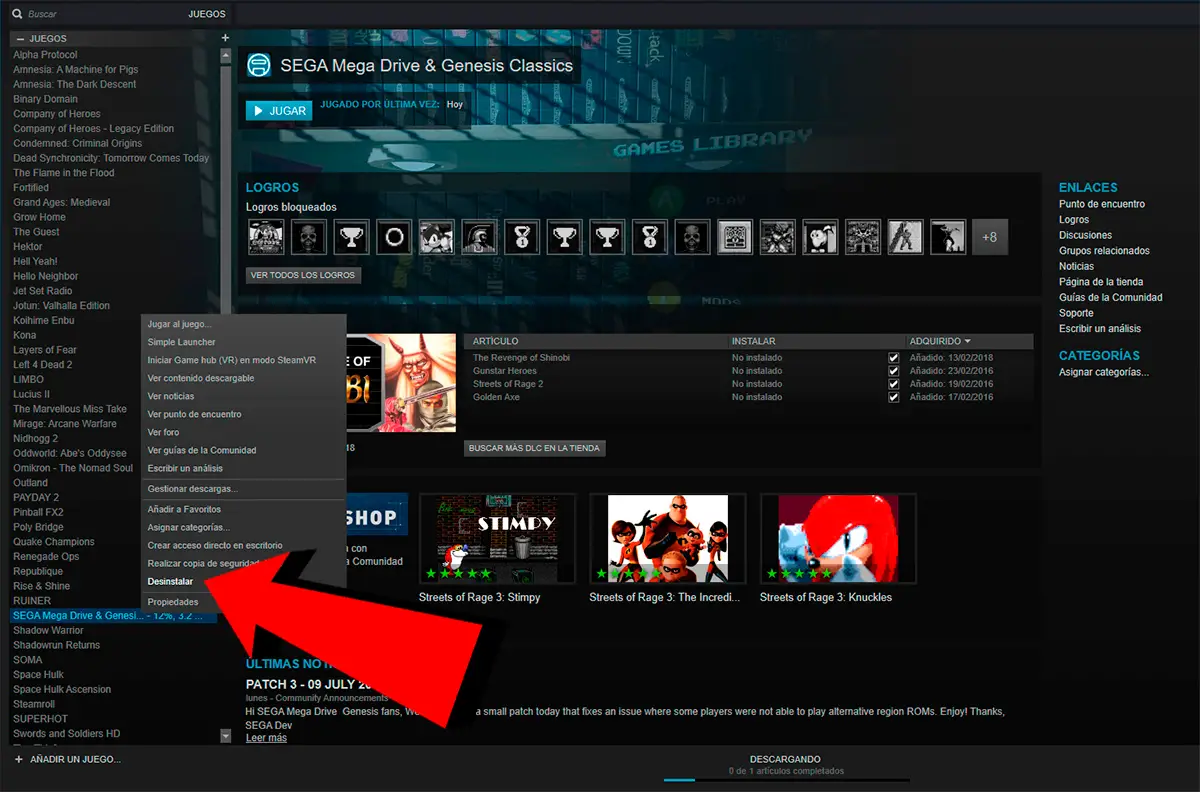
Task: Open the Logros link under ENLACES
Action: pyautogui.click(x=1074, y=219)
